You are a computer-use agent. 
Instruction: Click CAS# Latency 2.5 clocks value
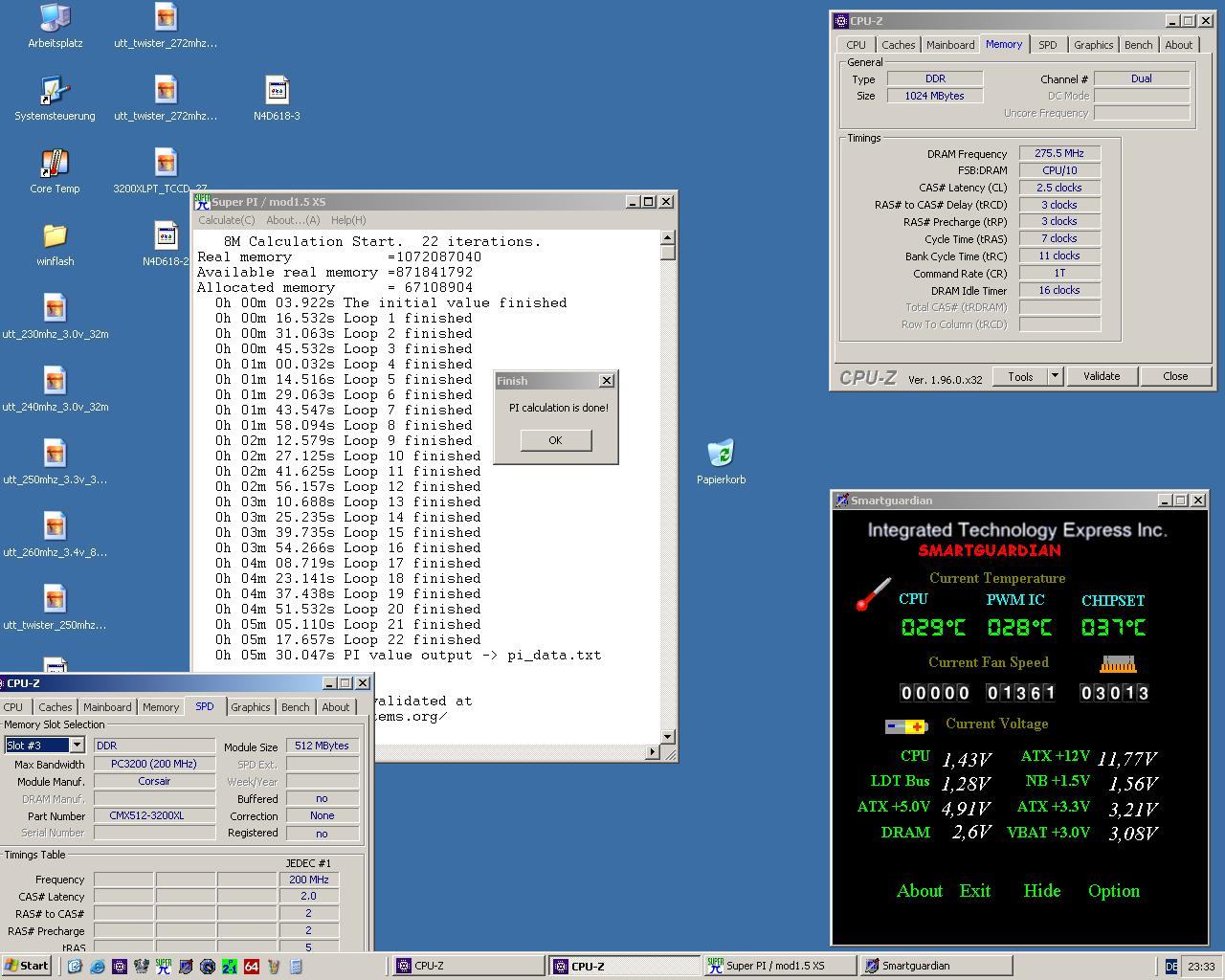pyautogui.click(x=1059, y=188)
